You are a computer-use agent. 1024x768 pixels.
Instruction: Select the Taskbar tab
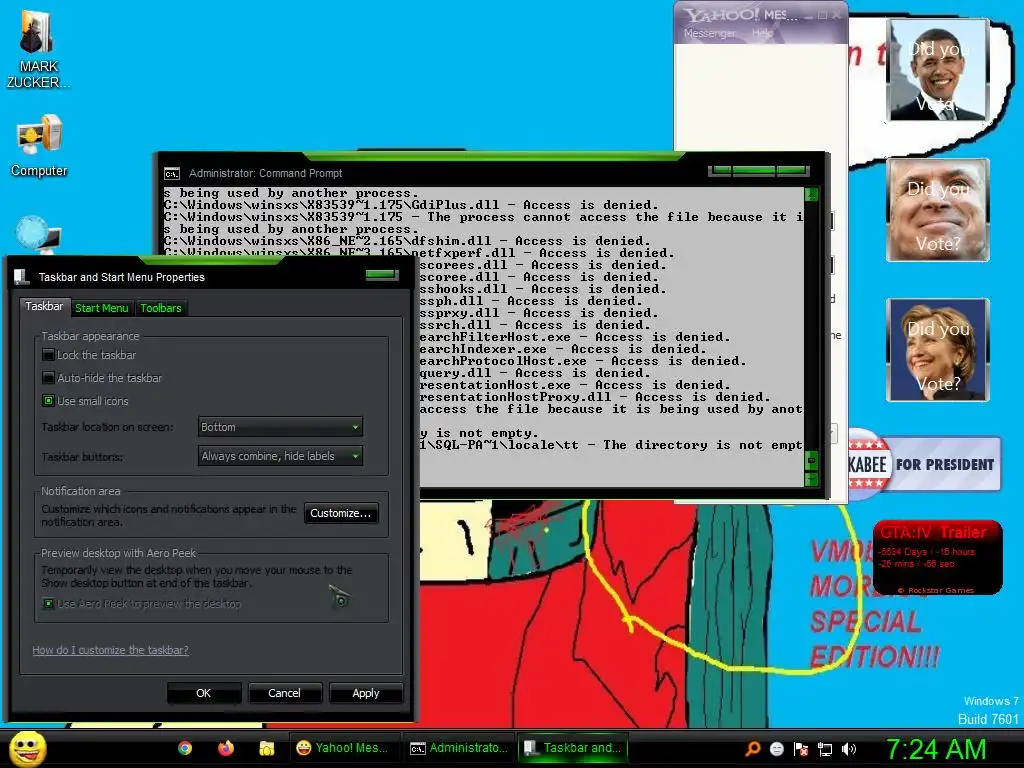tap(44, 306)
